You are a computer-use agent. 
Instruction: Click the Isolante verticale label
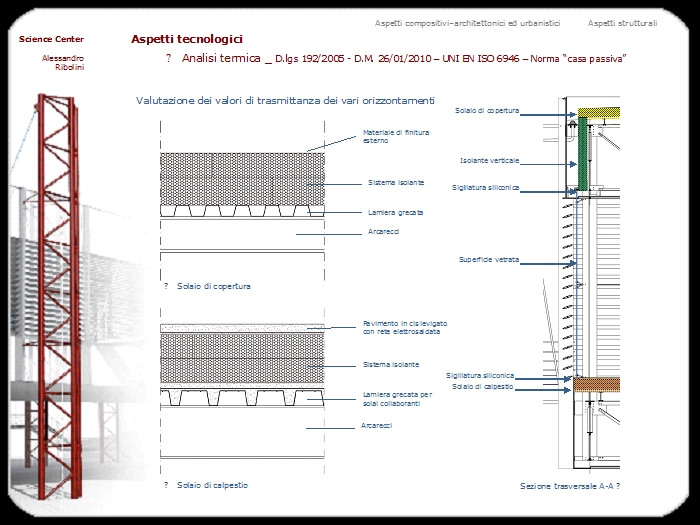pyautogui.click(x=489, y=160)
